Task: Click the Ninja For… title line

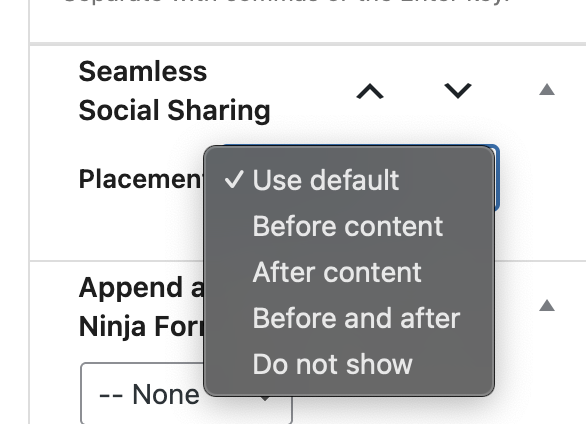Action: 141,326
